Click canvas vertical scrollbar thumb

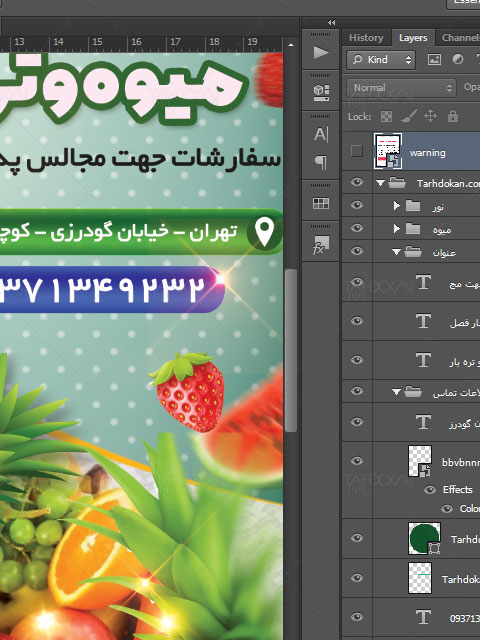click(x=291, y=350)
